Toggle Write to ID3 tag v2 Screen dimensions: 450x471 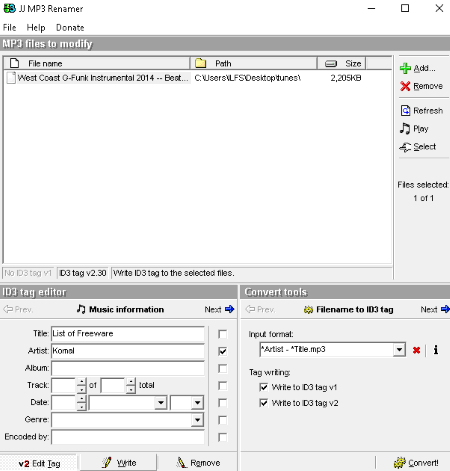coord(264,403)
